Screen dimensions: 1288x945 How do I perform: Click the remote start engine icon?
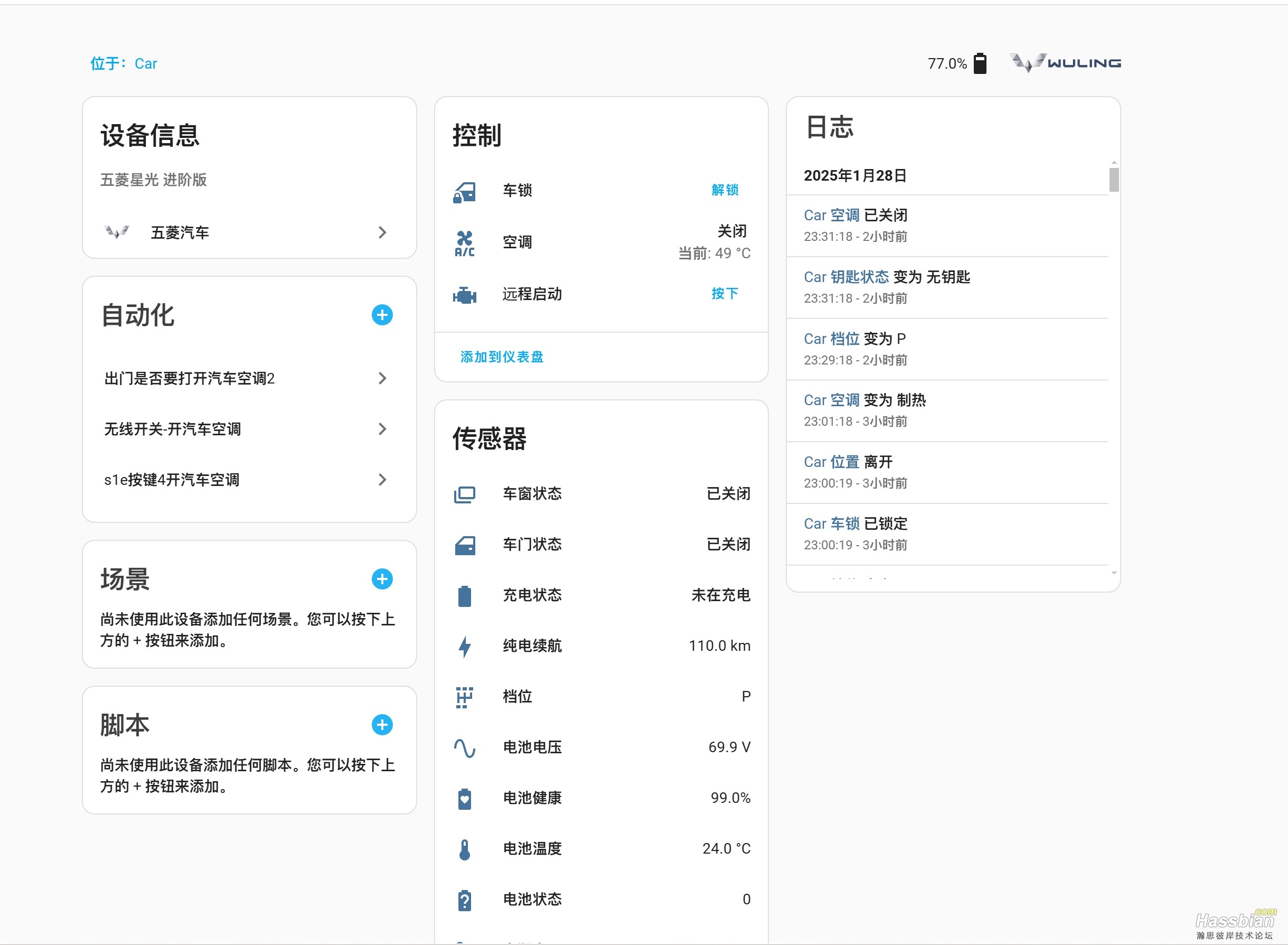pos(464,295)
